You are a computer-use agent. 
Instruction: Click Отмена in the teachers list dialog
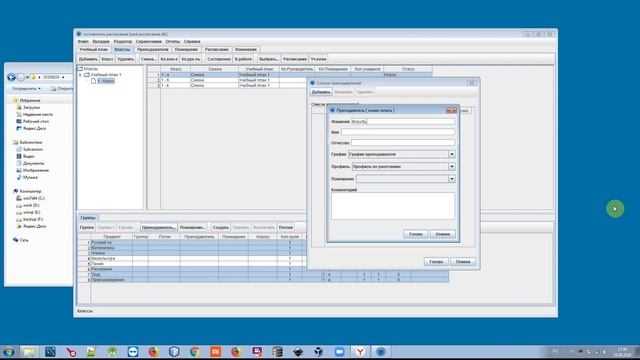tap(463, 262)
